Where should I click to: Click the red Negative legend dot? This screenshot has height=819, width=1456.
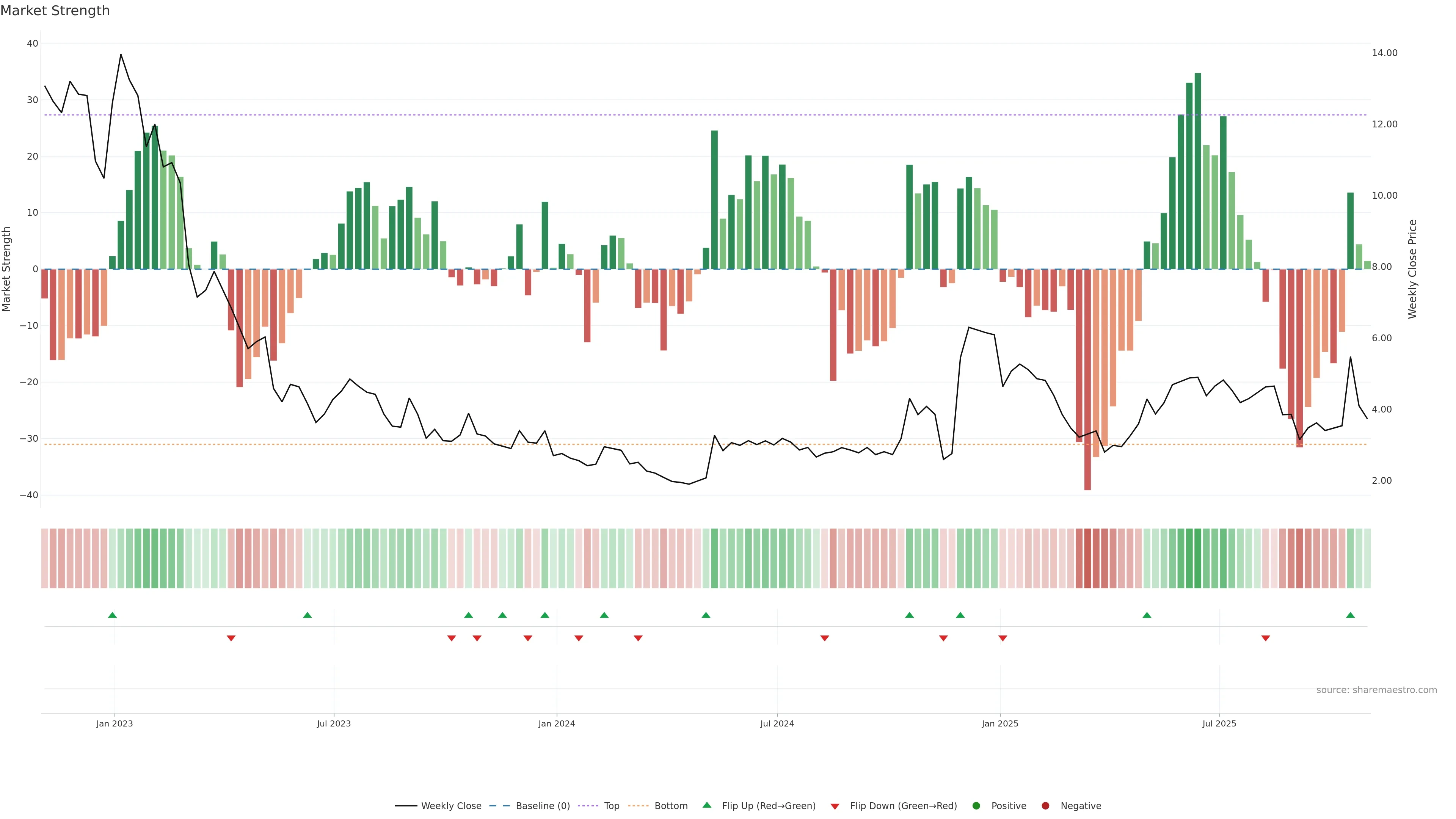click(1045, 805)
